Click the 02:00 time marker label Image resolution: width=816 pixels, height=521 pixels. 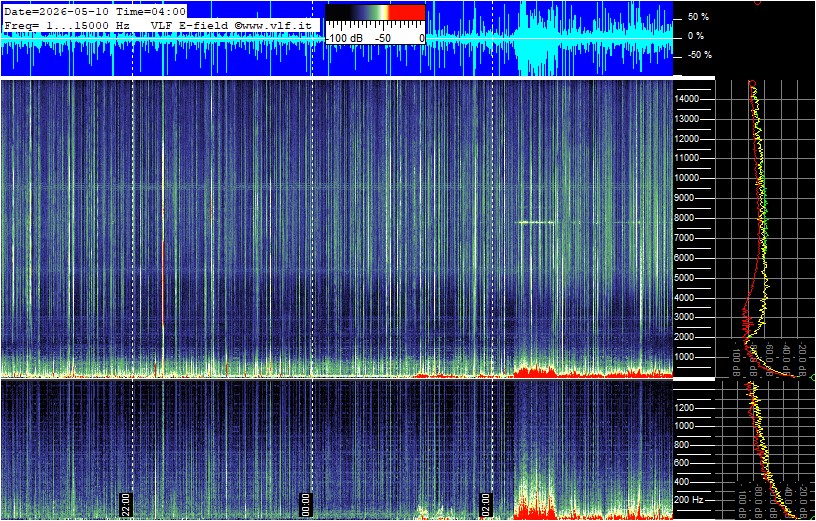(486, 504)
